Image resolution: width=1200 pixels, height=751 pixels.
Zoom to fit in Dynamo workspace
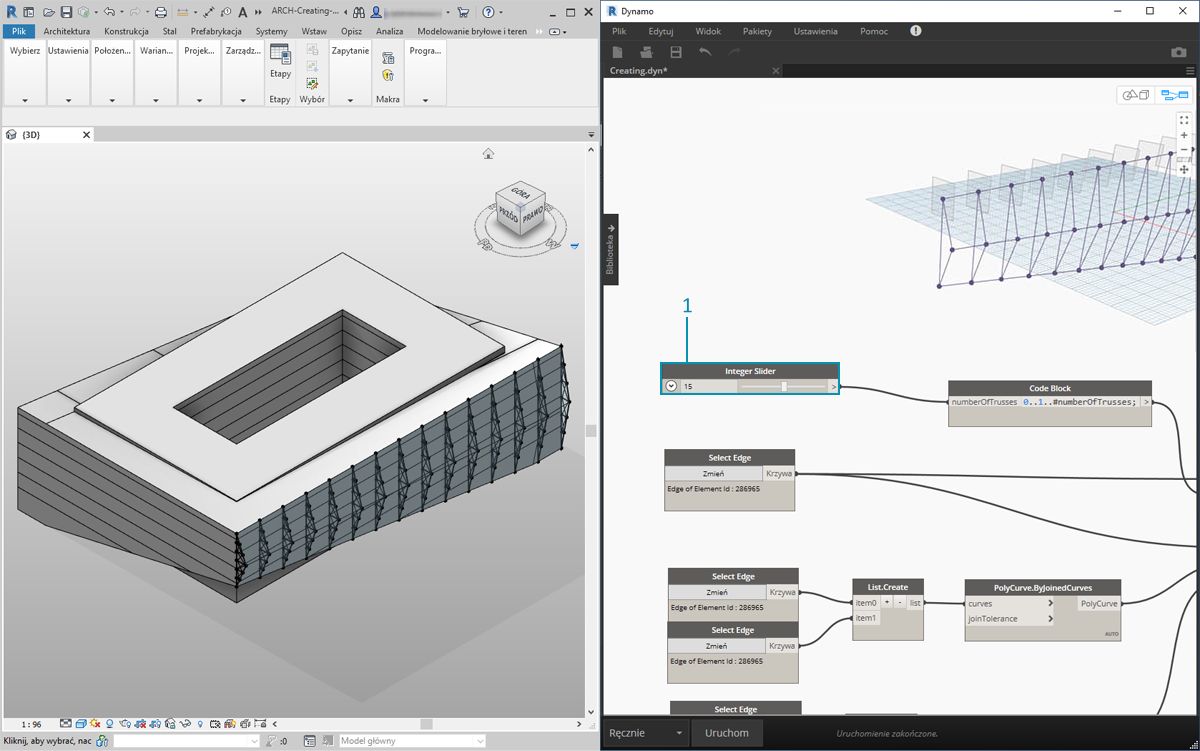[x=1184, y=120]
